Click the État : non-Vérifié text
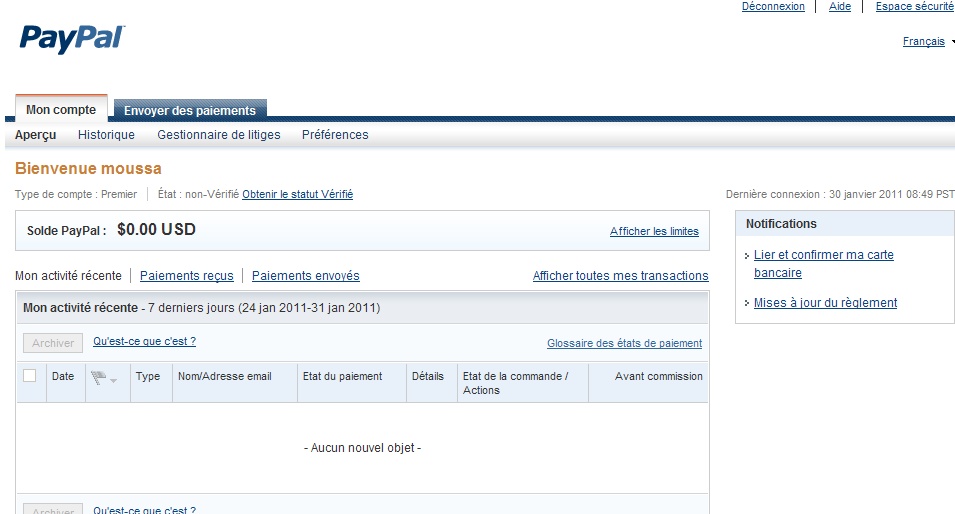 point(199,194)
